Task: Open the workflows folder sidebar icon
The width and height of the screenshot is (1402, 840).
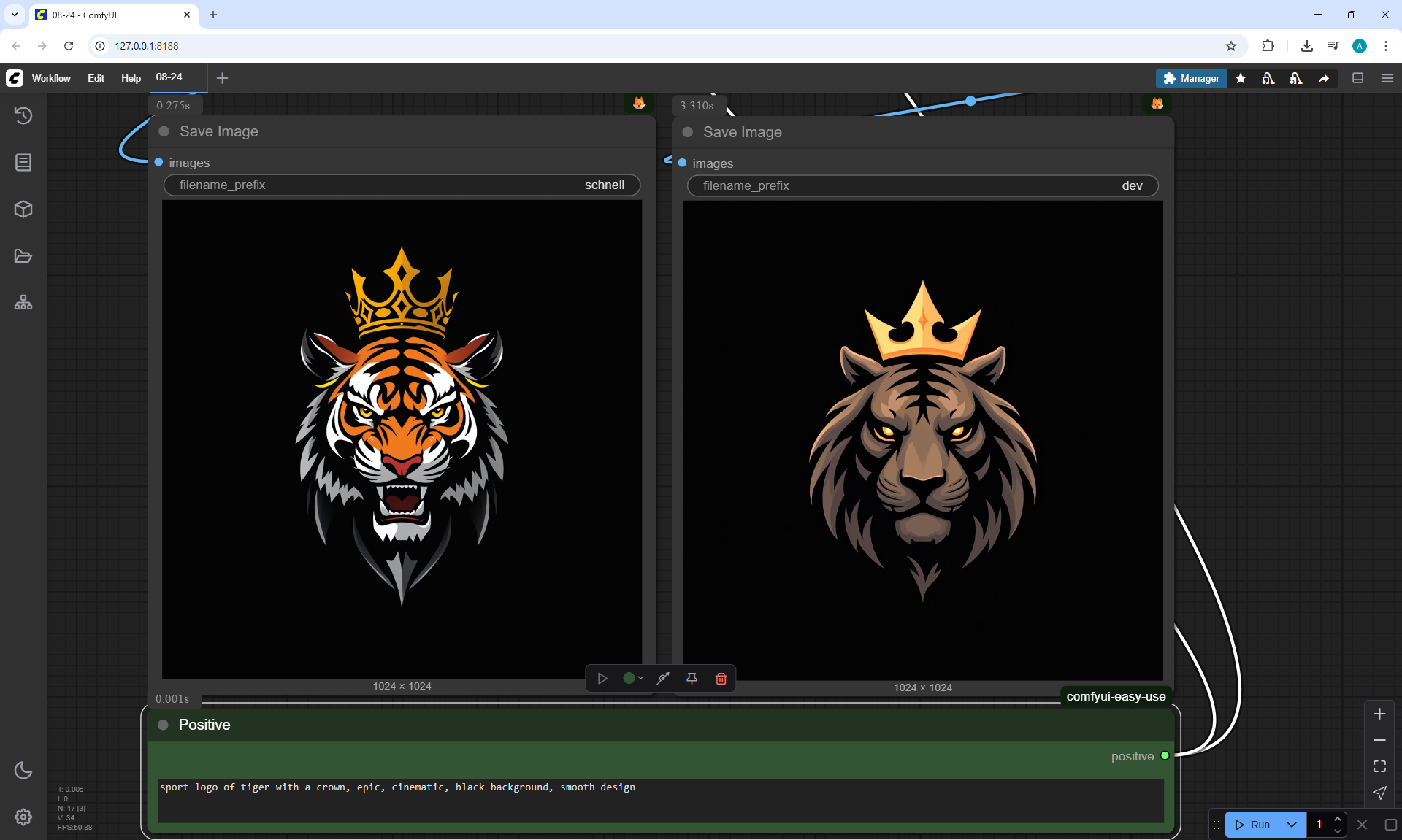Action: (x=23, y=256)
